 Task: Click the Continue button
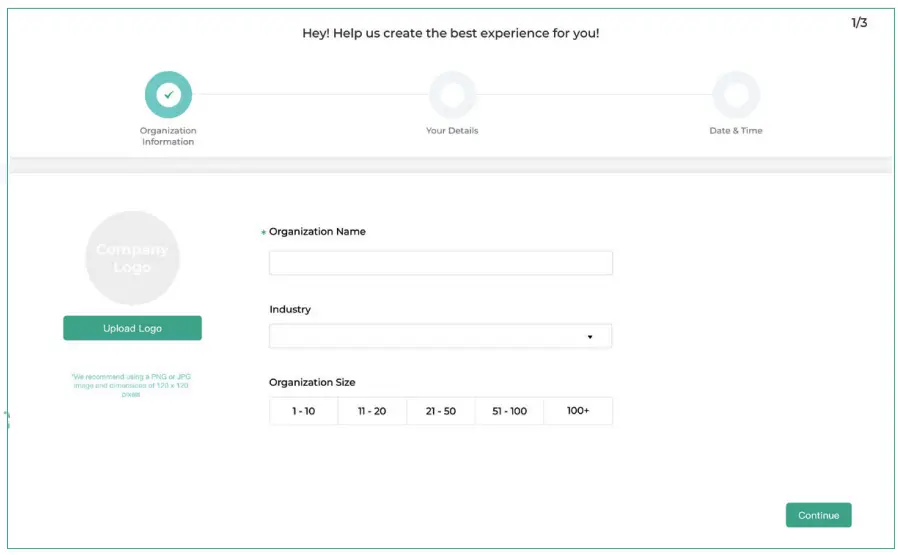818,515
